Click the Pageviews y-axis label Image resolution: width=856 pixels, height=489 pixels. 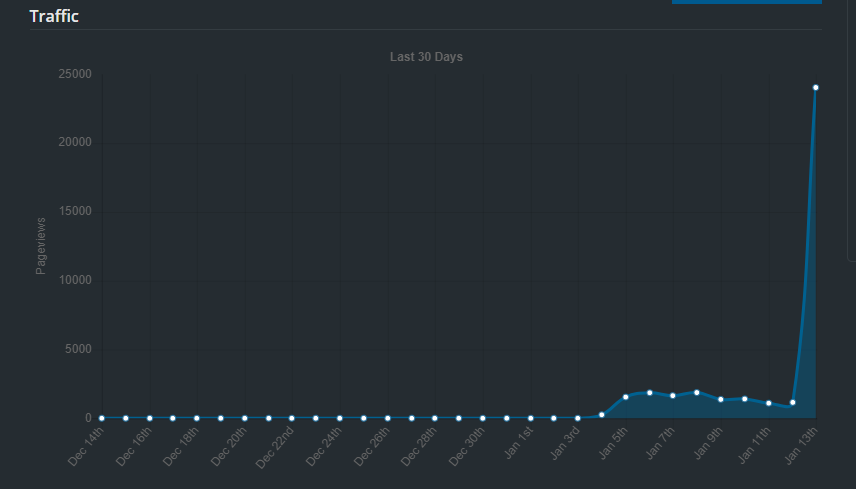(x=41, y=246)
